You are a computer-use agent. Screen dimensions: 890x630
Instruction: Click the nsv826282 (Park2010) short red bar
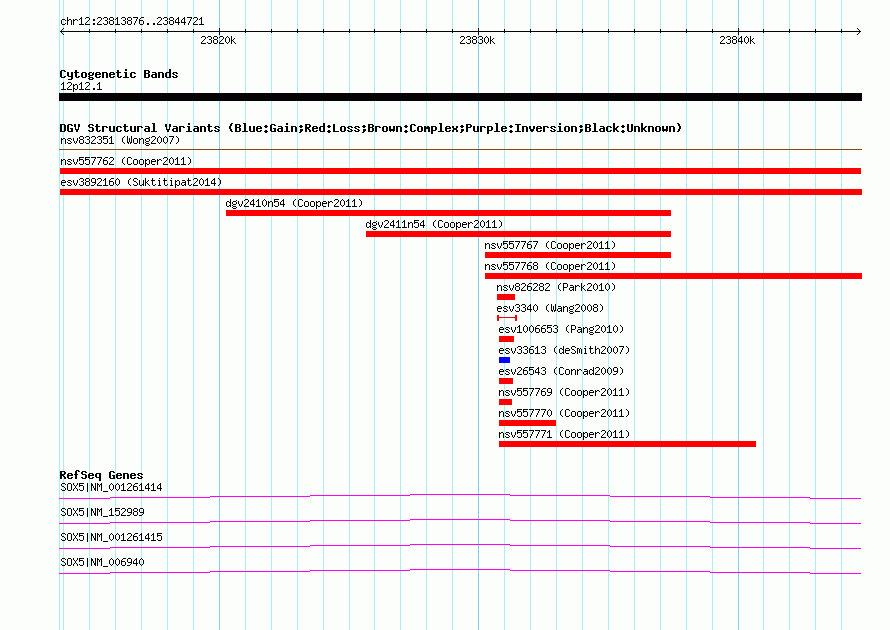tap(506, 297)
